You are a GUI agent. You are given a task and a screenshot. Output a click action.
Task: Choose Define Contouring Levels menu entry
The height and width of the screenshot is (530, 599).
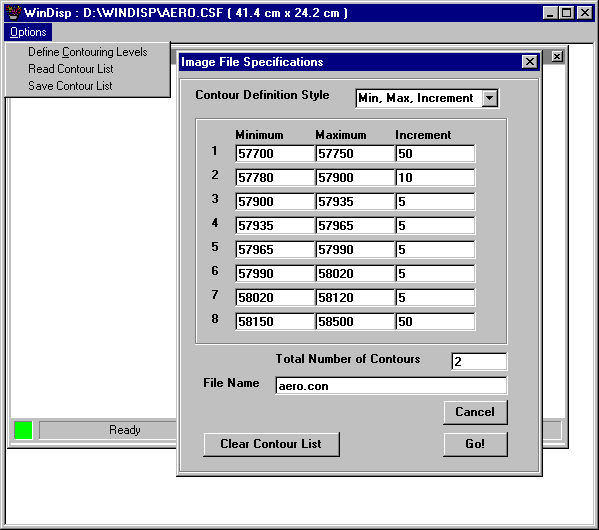coord(87,52)
